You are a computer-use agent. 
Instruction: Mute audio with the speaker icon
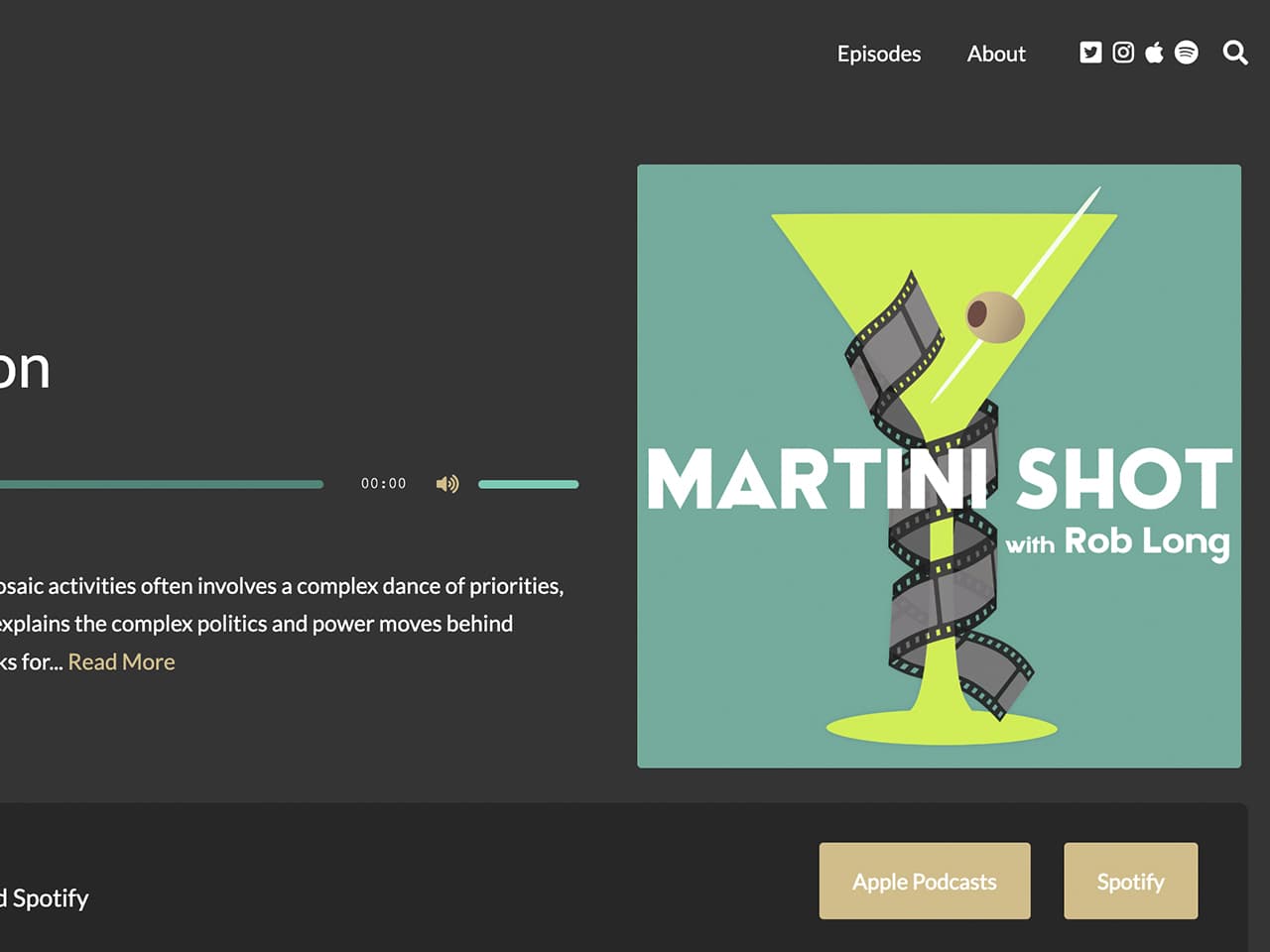(447, 484)
